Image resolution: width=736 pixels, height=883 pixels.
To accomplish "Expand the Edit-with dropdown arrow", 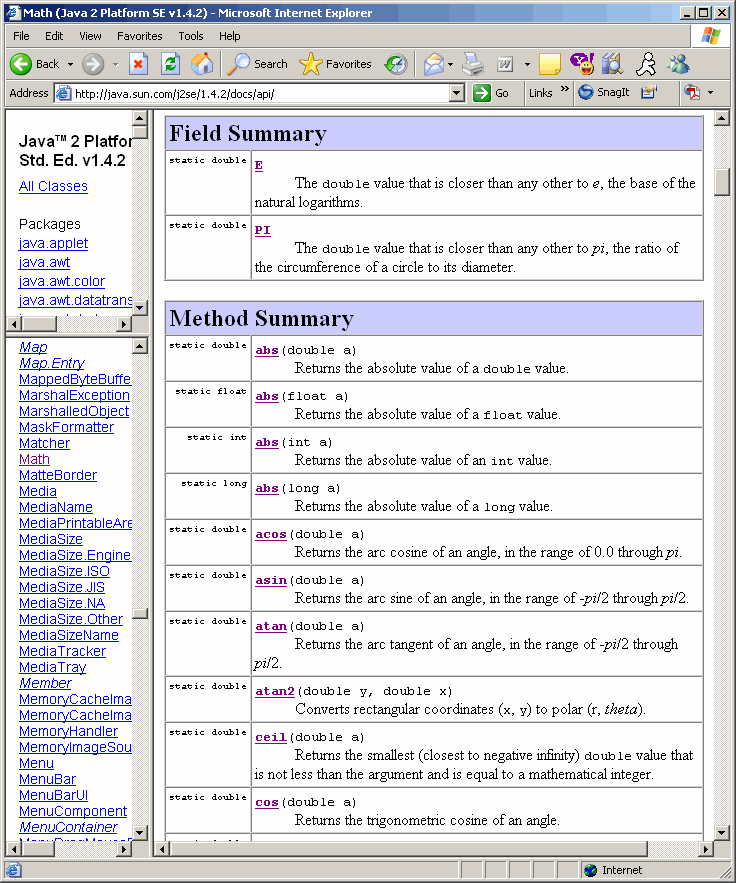I will tap(527, 64).
